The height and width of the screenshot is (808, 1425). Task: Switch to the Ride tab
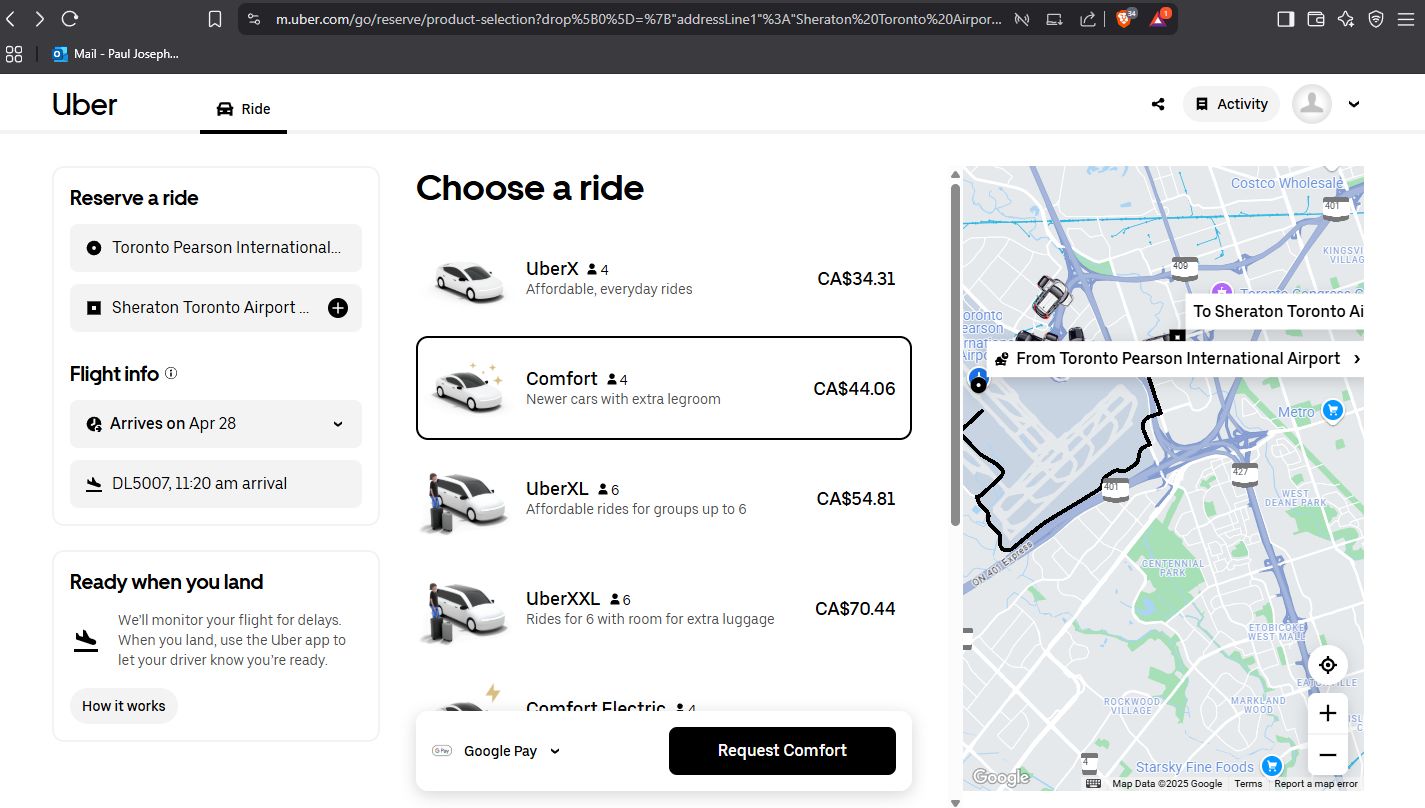[x=244, y=109]
